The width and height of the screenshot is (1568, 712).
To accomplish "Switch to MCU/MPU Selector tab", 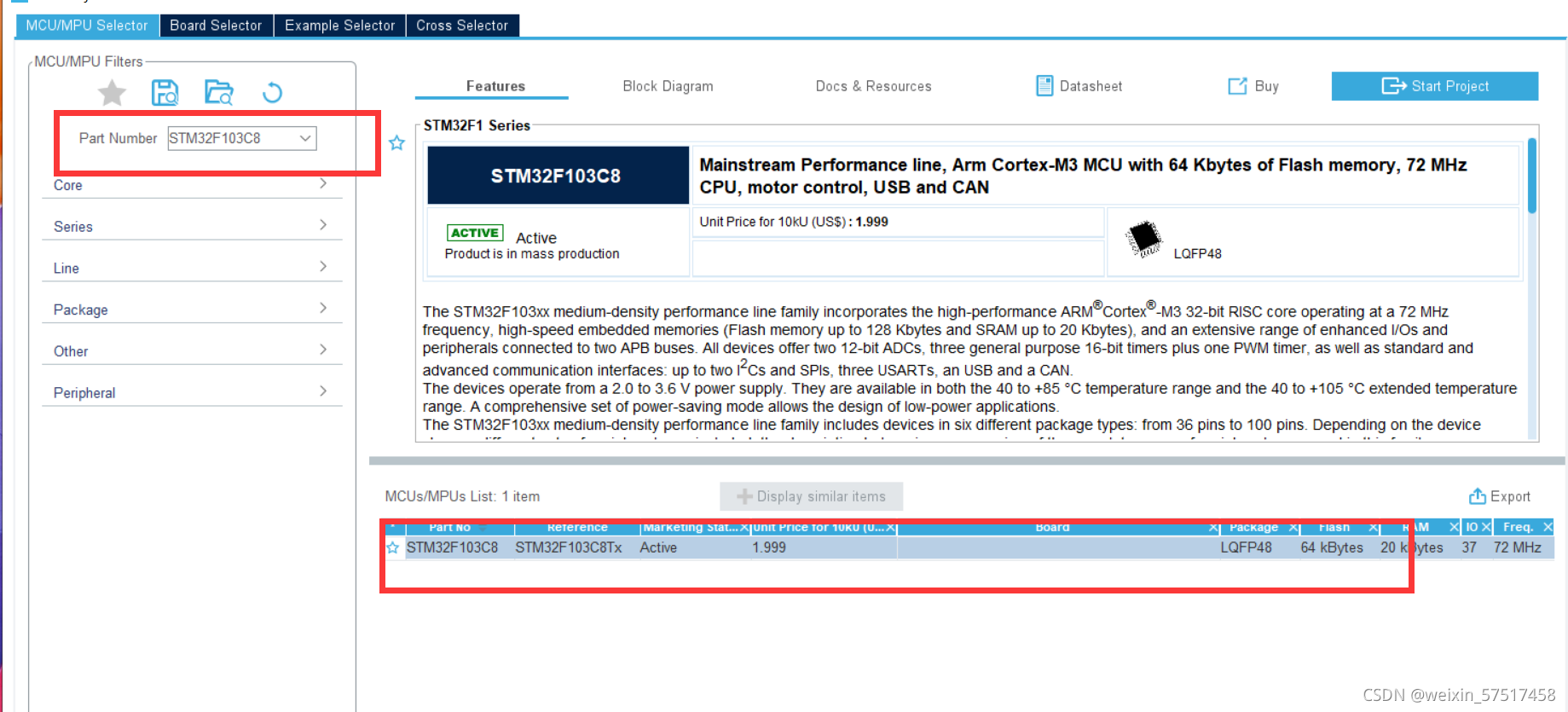I will pos(87,26).
